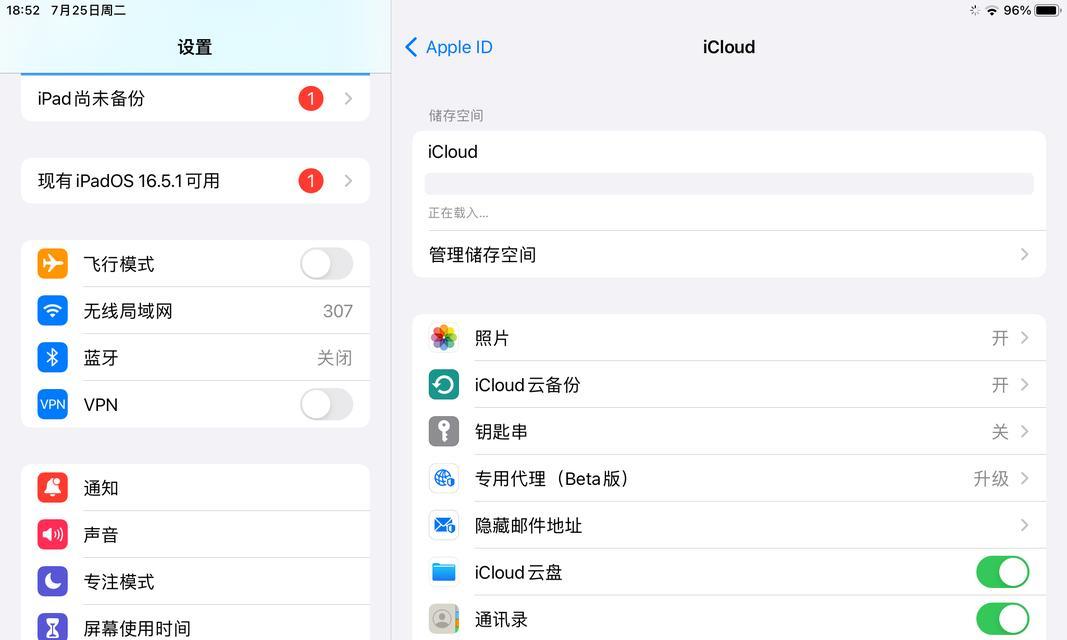This screenshot has height=640, width=1067.
Task: Open 声音 sounds settings
Action: point(195,535)
